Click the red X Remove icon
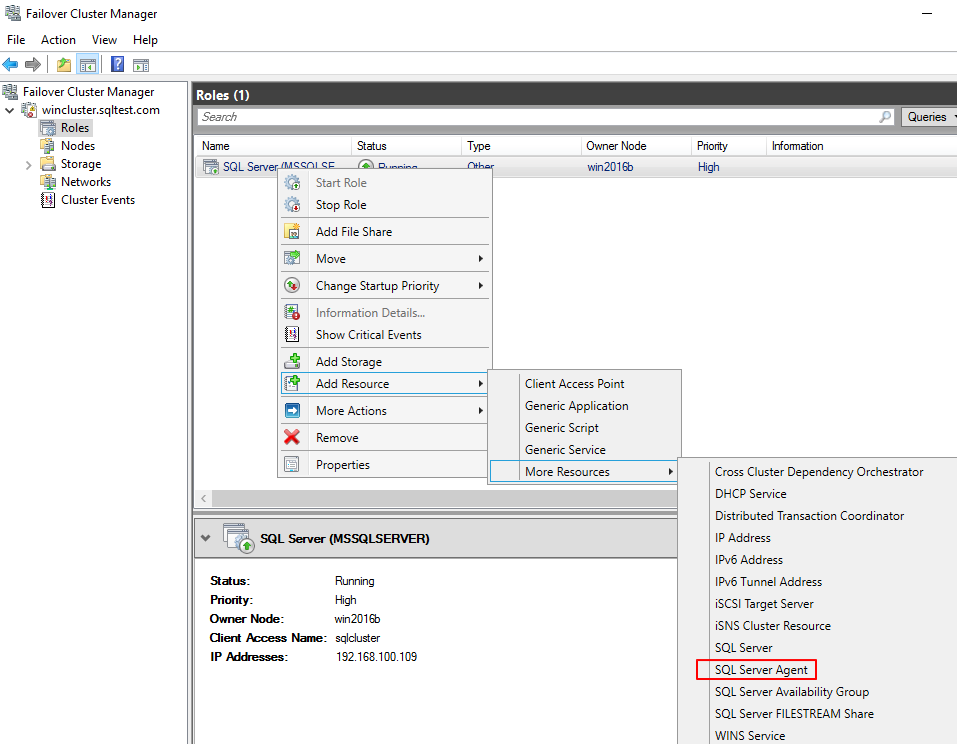 coord(292,437)
